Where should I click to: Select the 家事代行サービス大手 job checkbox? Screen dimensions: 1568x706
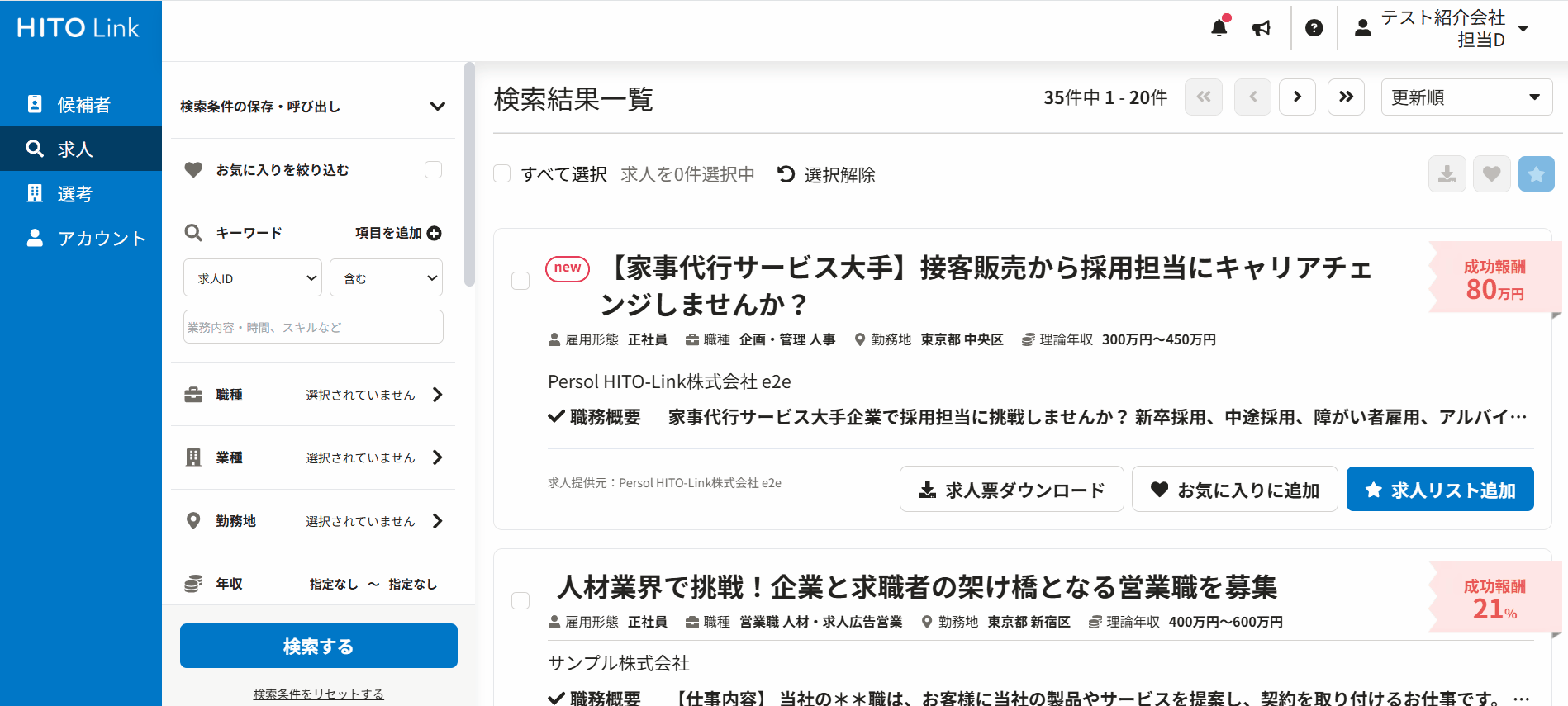(520, 281)
